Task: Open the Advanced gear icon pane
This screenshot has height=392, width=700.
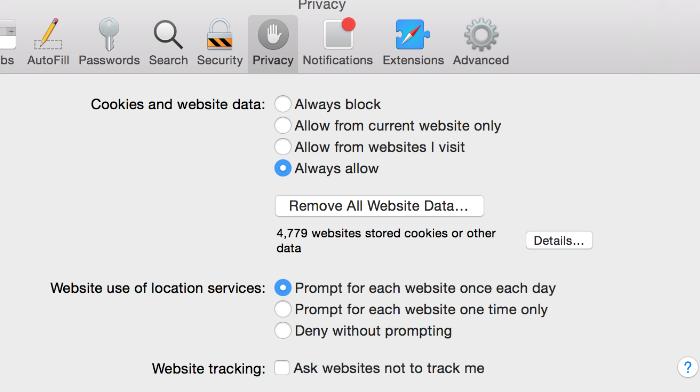Action: (x=481, y=35)
